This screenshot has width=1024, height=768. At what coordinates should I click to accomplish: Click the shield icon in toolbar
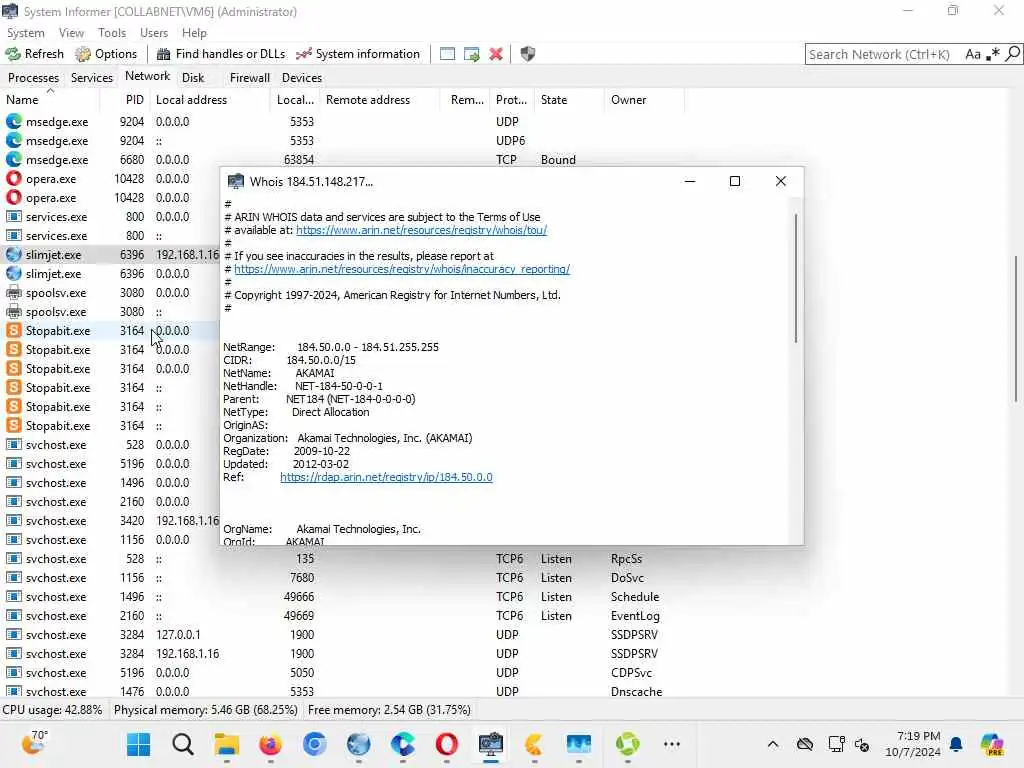coord(528,54)
